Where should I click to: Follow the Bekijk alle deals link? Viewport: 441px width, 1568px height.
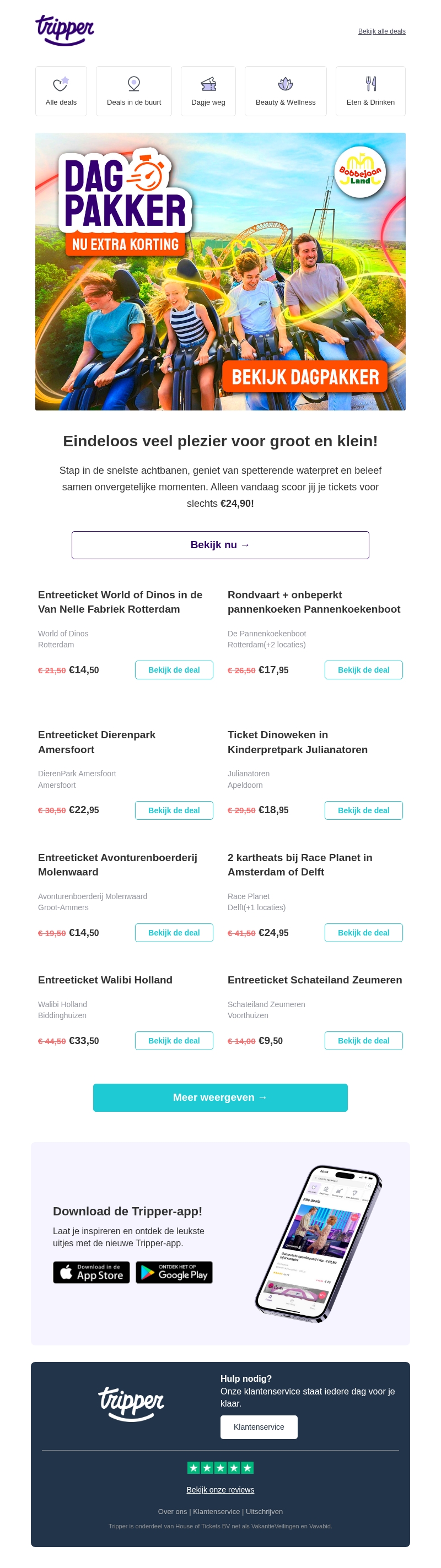coord(381,31)
